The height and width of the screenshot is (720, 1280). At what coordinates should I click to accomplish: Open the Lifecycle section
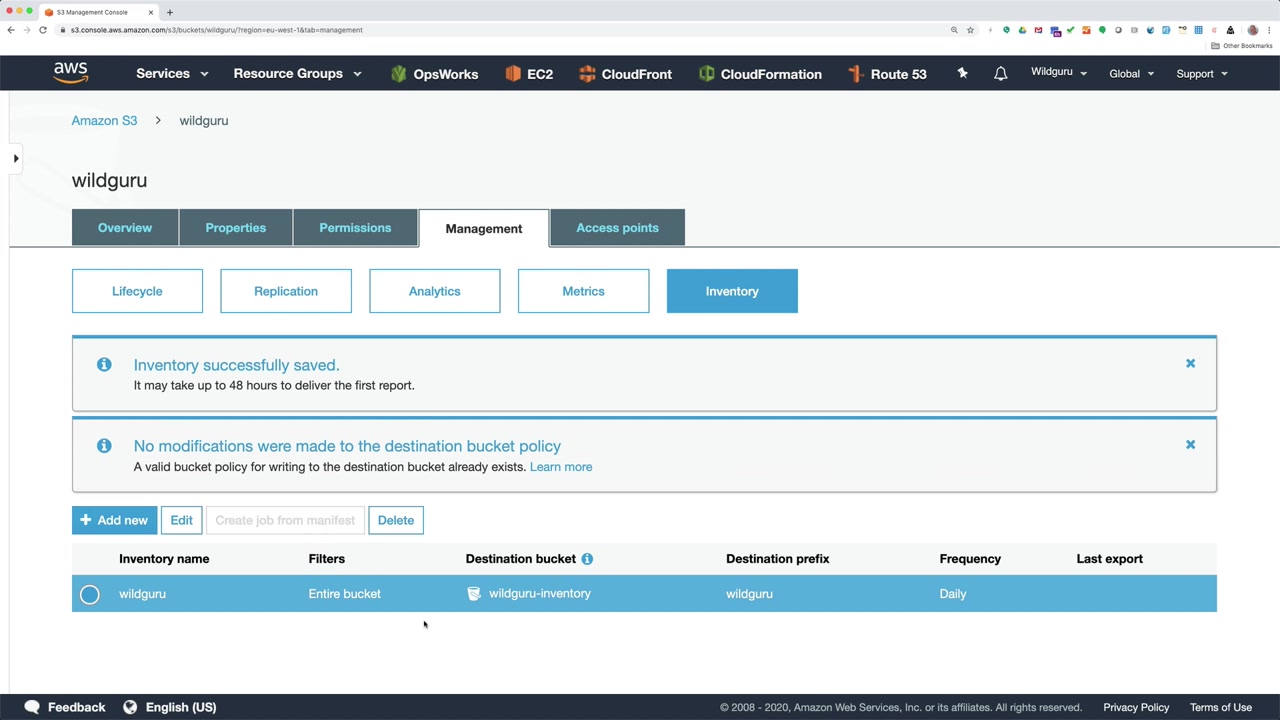point(137,291)
